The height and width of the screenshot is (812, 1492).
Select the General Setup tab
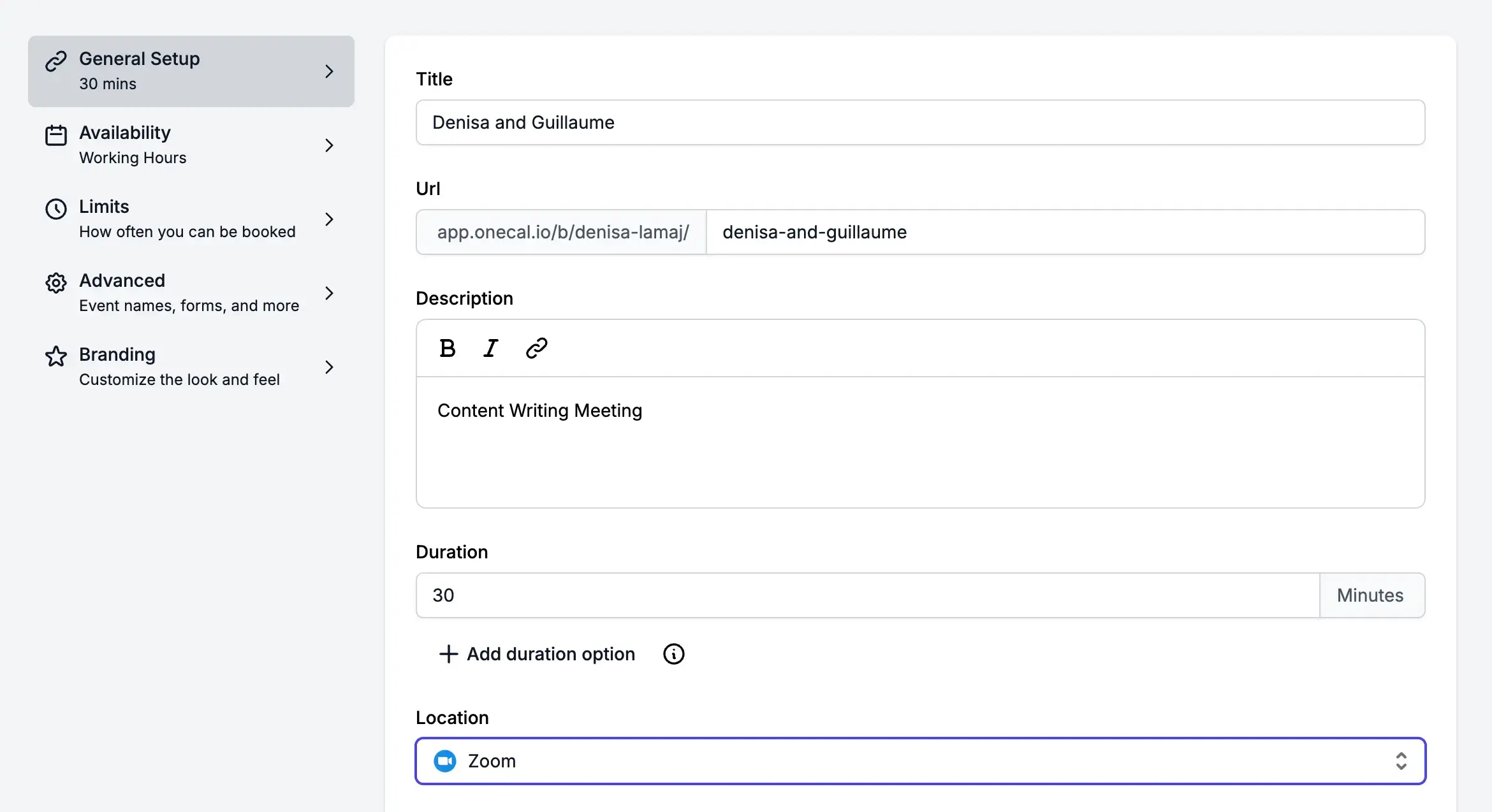(x=191, y=71)
